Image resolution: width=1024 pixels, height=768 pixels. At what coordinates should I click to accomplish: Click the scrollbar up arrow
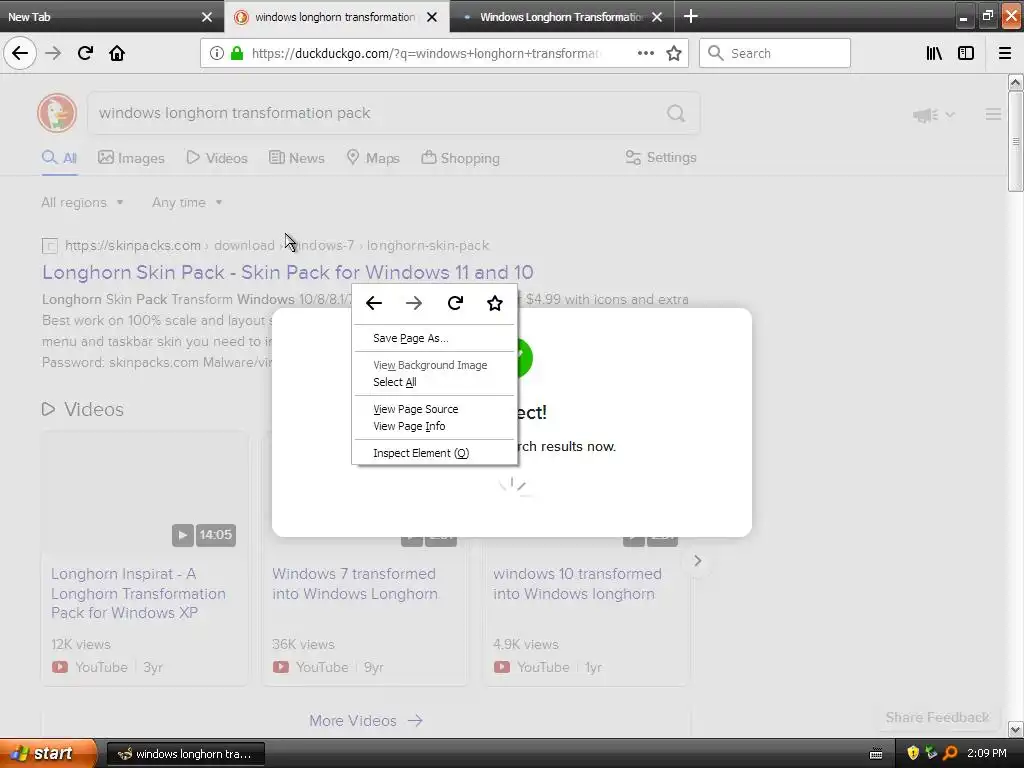tap(1016, 82)
